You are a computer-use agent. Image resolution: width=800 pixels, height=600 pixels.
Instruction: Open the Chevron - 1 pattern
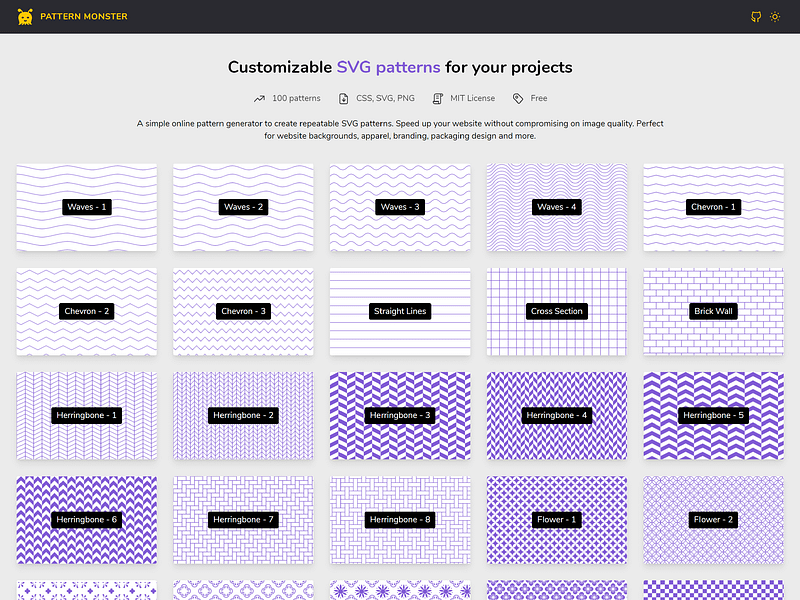pos(713,207)
